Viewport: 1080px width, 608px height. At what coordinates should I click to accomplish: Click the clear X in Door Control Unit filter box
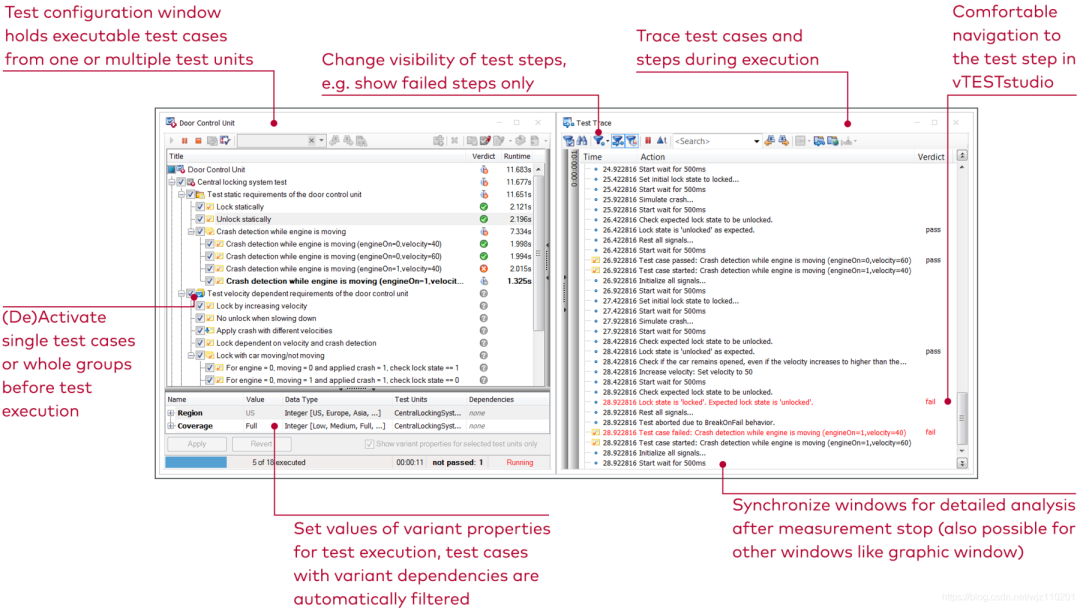pos(311,140)
